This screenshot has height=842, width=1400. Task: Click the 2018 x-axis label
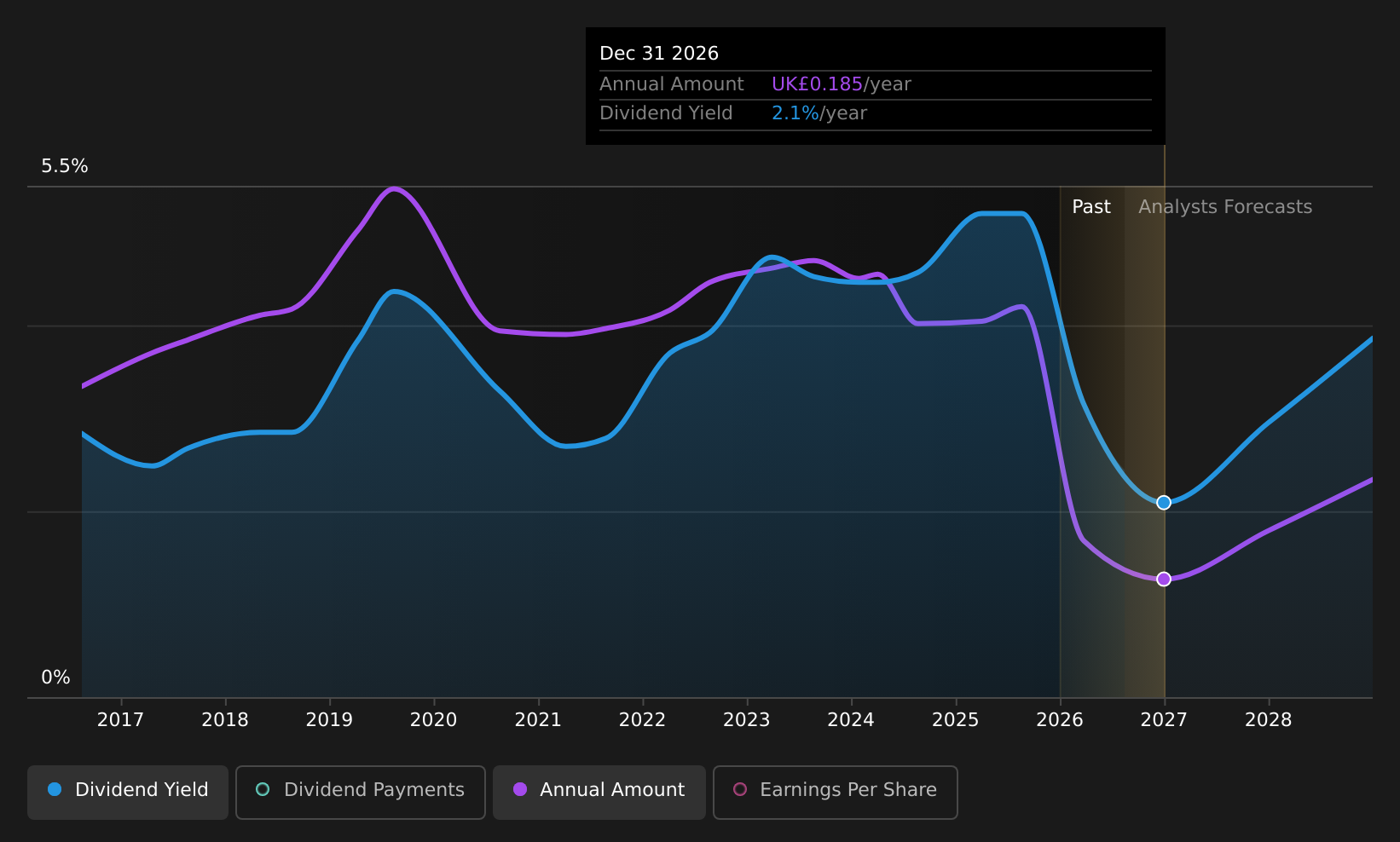225,720
